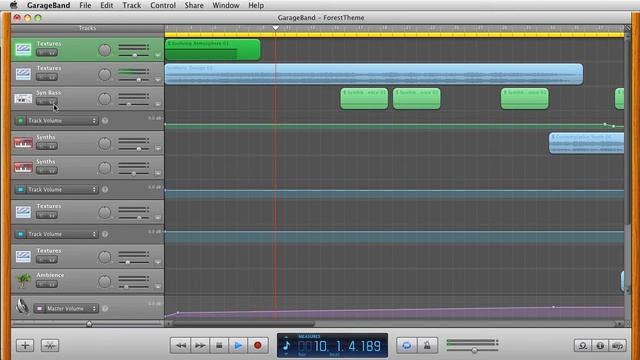
Task: Open the Track menu
Action: click(x=131, y=5)
